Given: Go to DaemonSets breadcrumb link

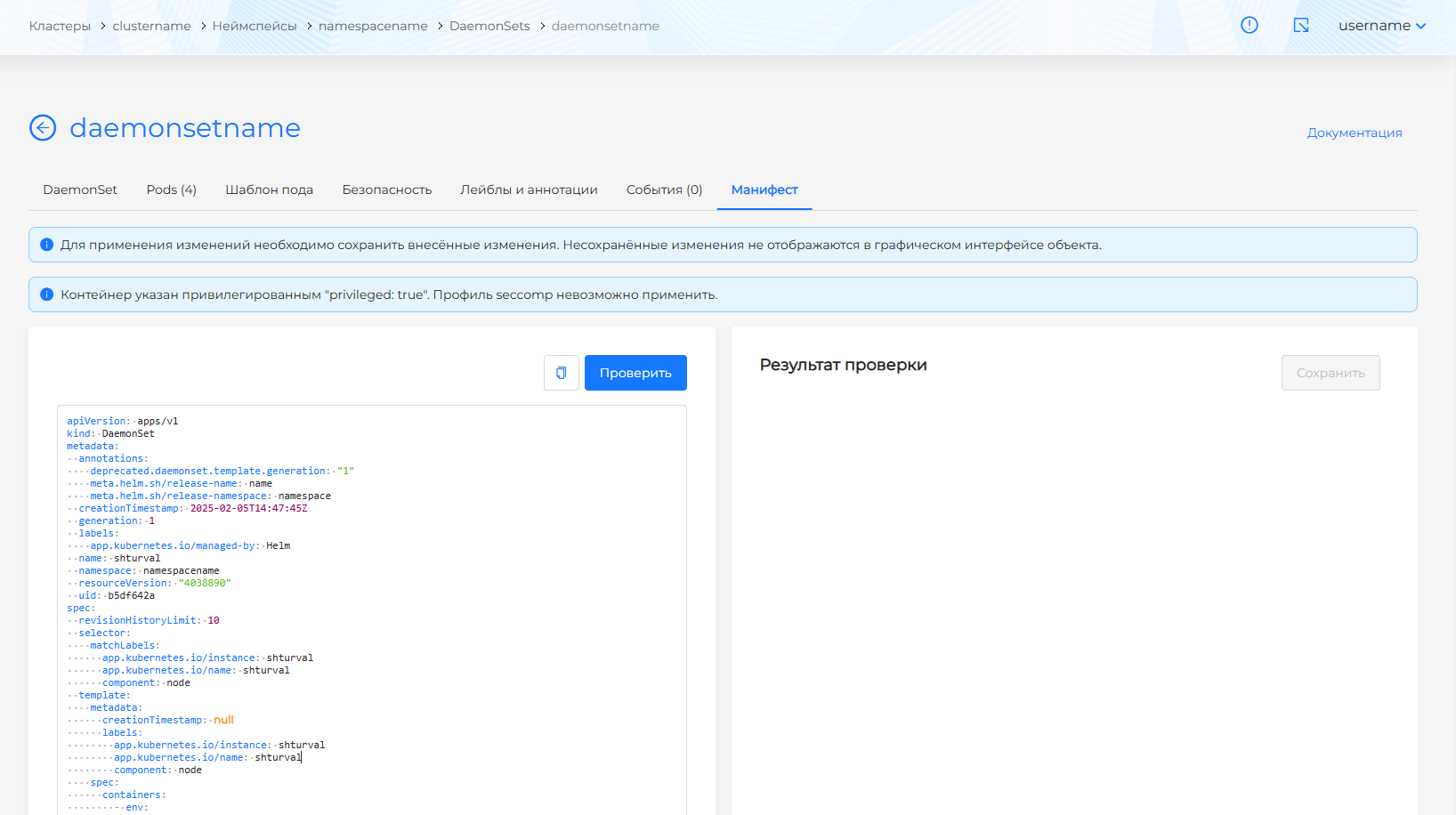Looking at the screenshot, I should pos(489,26).
